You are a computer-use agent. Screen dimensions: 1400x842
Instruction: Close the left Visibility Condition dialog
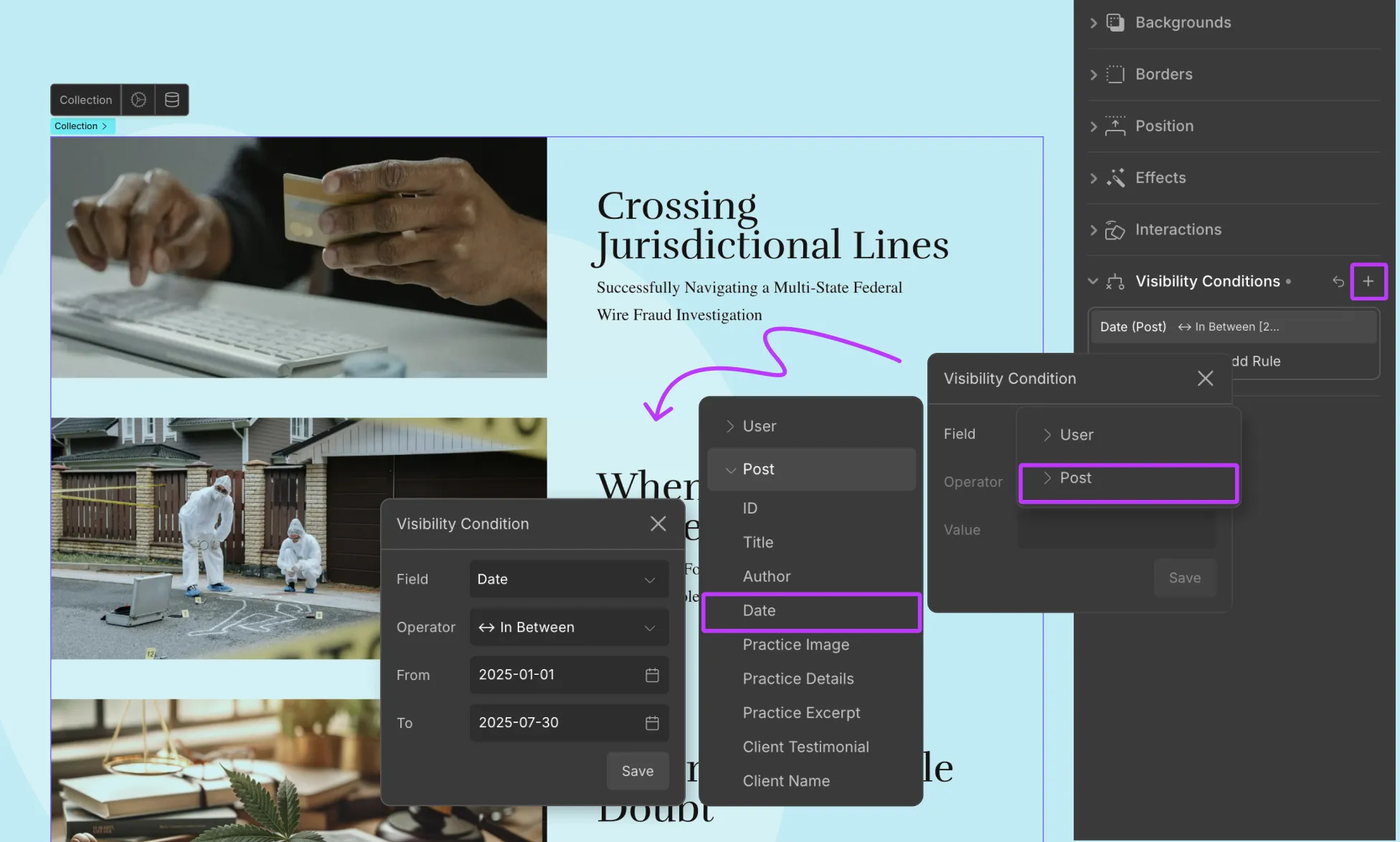click(658, 524)
